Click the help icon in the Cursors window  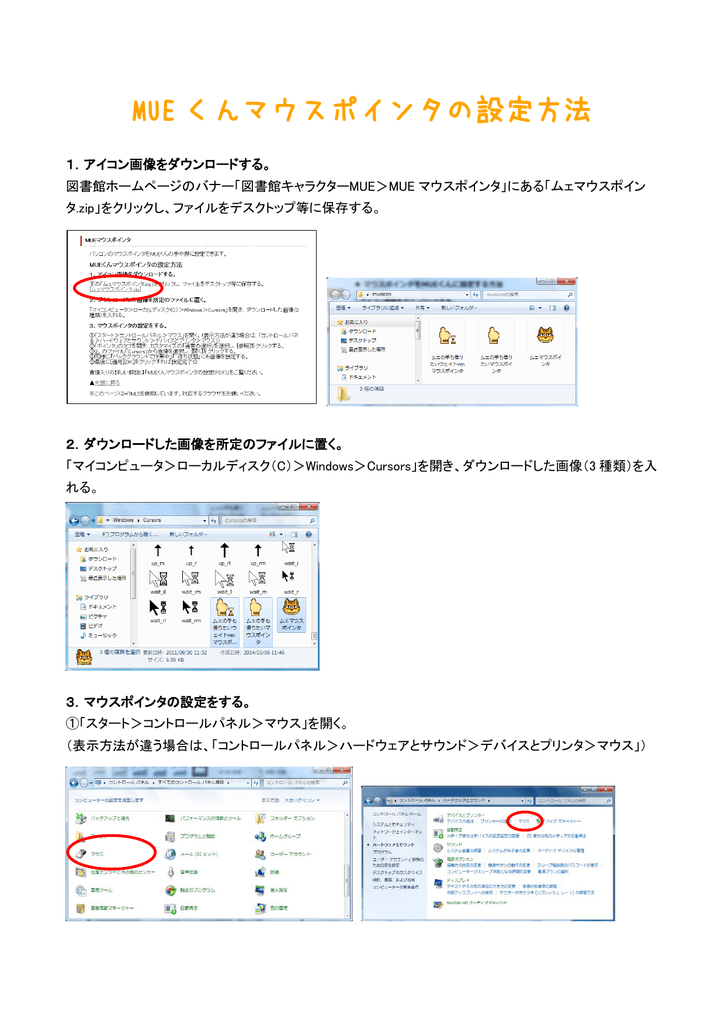[x=308, y=534]
